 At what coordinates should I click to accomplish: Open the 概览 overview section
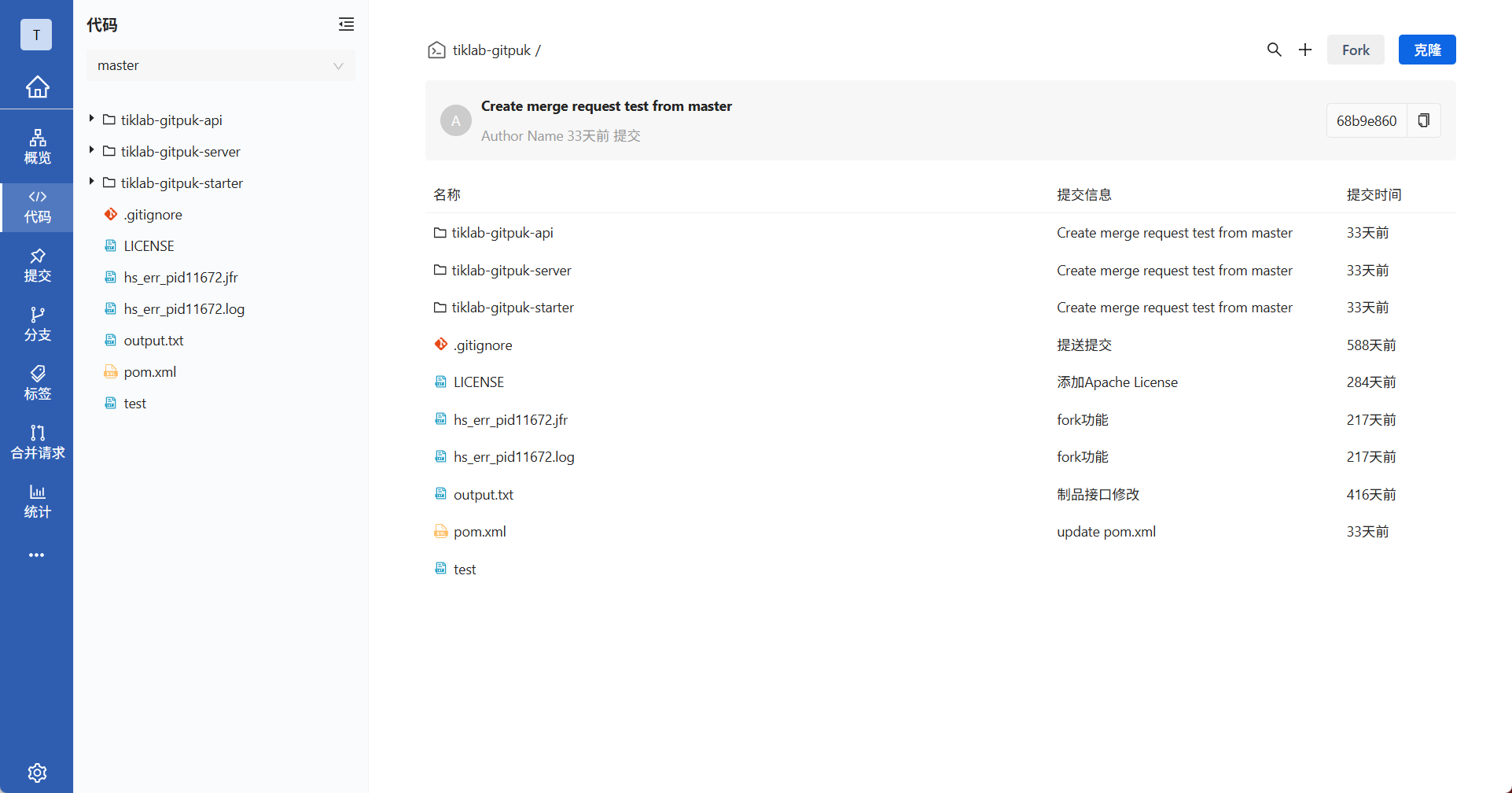tap(37, 147)
